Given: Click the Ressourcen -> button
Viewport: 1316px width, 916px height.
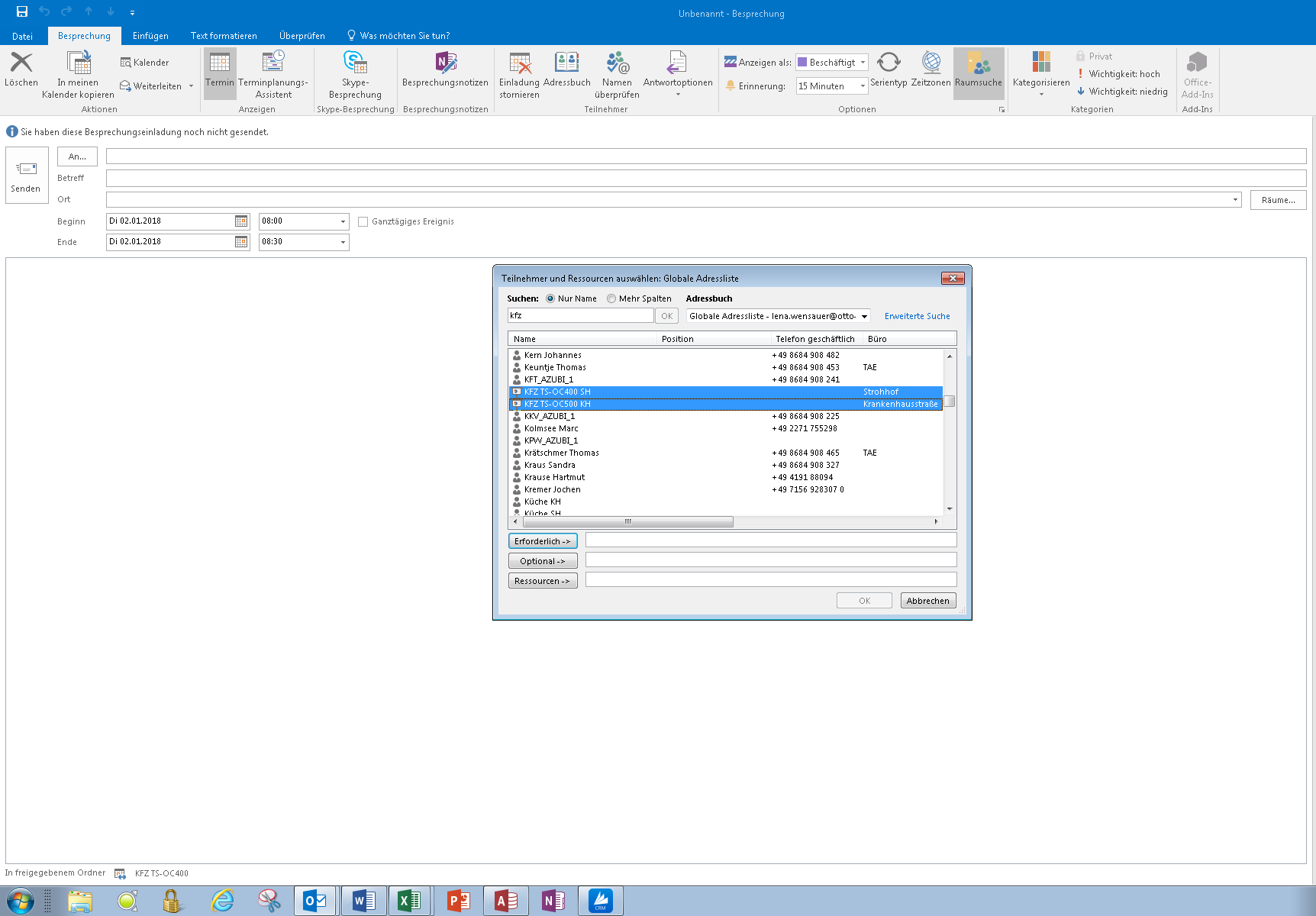Looking at the screenshot, I should click(543, 581).
